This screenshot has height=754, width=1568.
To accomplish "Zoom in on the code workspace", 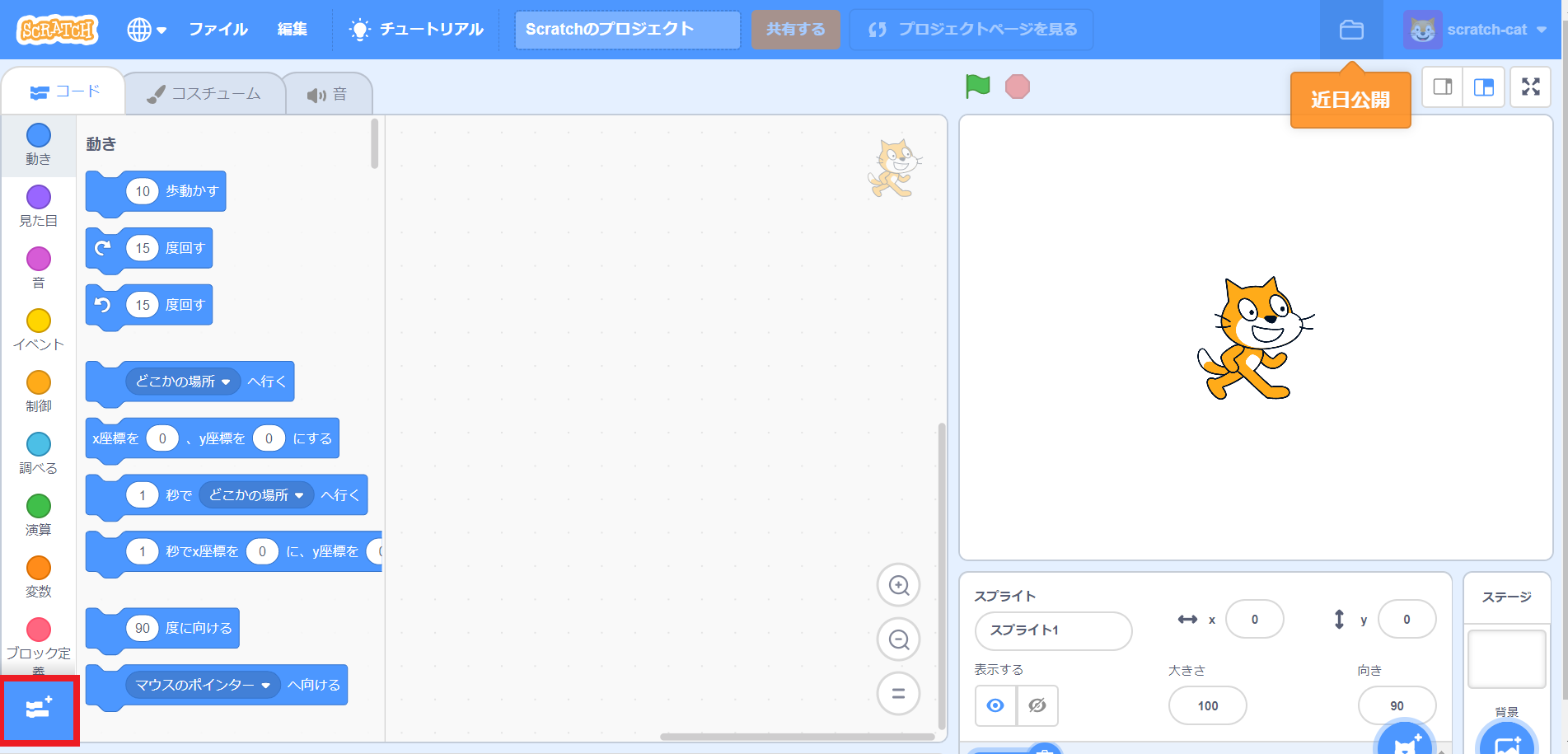I will pyautogui.click(x=898, y=585).
